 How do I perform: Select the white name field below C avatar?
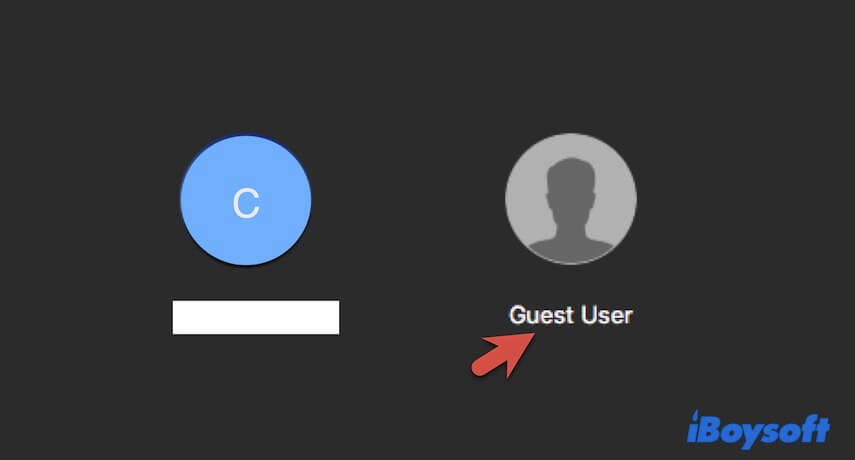[x=256, y=317]
